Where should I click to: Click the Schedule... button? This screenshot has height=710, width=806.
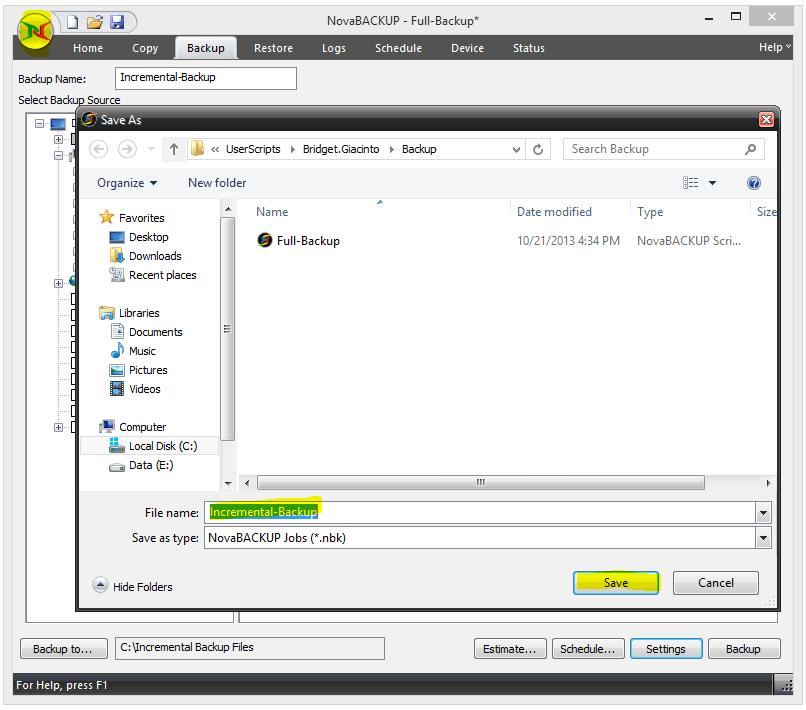click(x=588, y=649)
